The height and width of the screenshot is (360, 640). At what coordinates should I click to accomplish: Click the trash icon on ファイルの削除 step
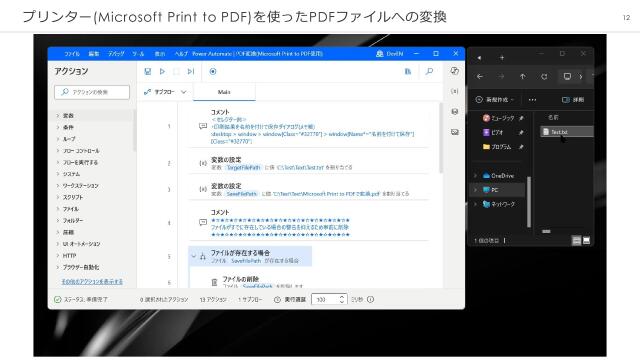pyautogui.click(x=214, y=282)
